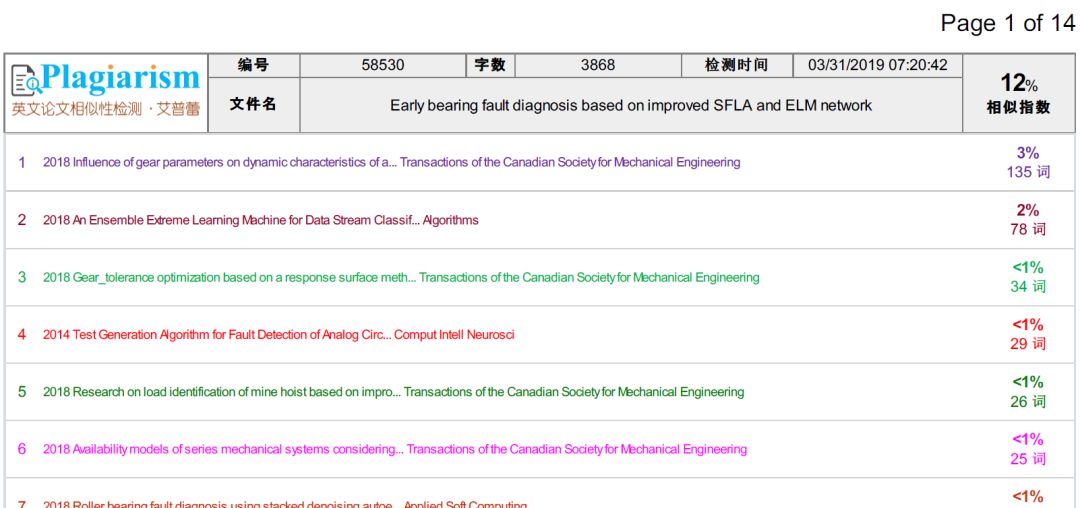Select the 2% 78-word match value
Viewport: 1080px width, 508px height.
(x=1027, y=220)
